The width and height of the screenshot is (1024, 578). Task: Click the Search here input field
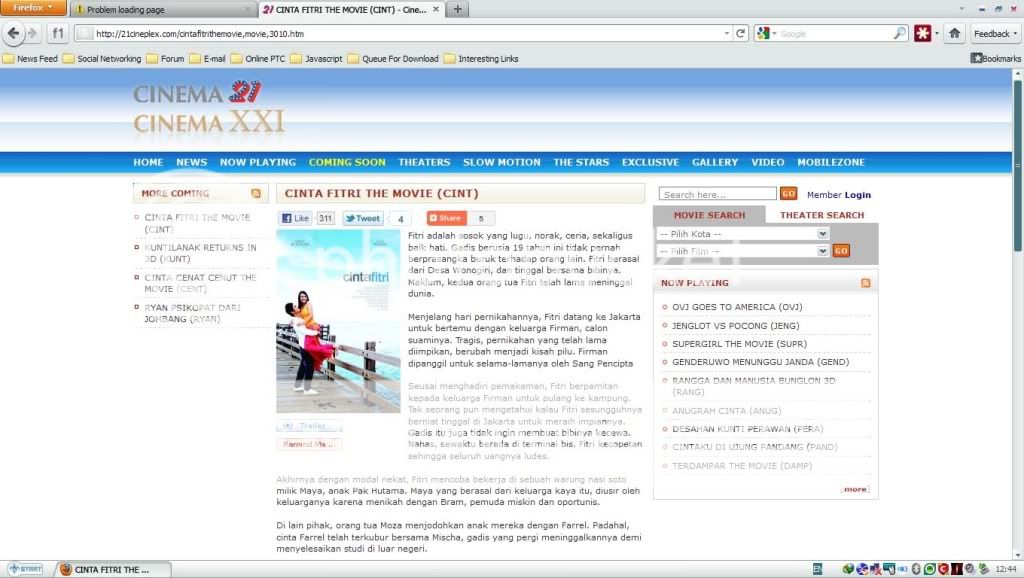(x=717, y=194)
